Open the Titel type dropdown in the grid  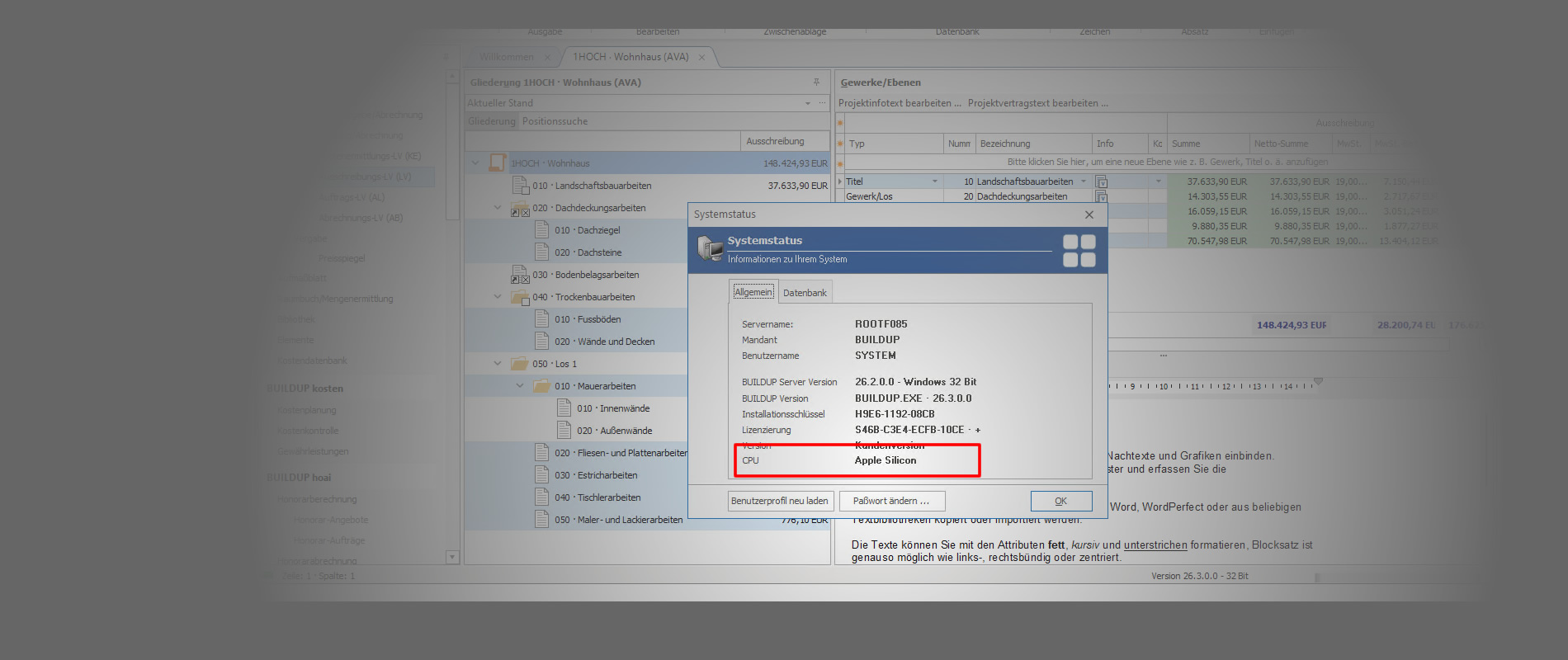pyautogui.click(x=935, y=181)
